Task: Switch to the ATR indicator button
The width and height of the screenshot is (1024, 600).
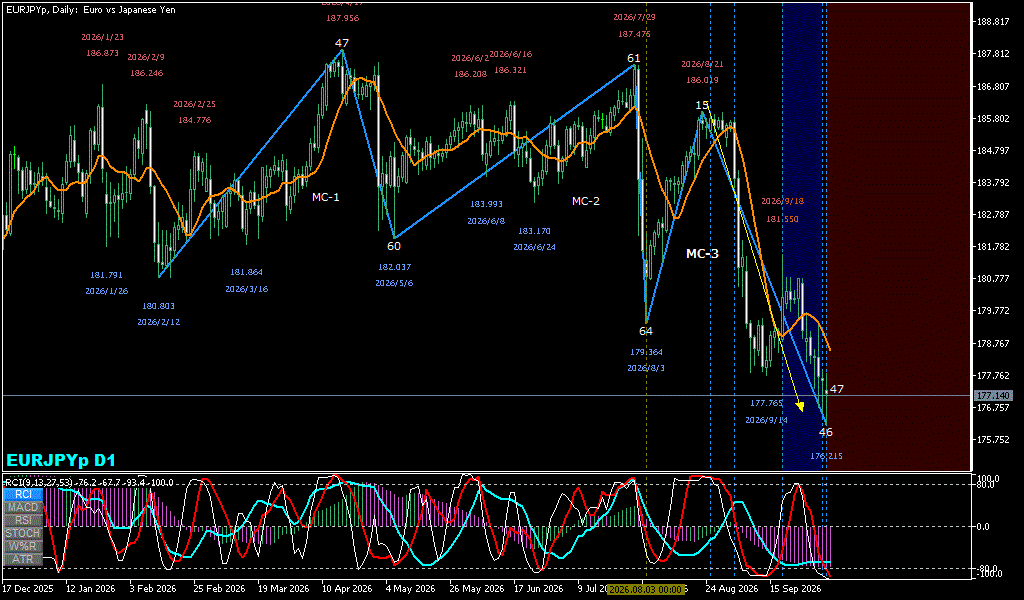Action: 23,560
